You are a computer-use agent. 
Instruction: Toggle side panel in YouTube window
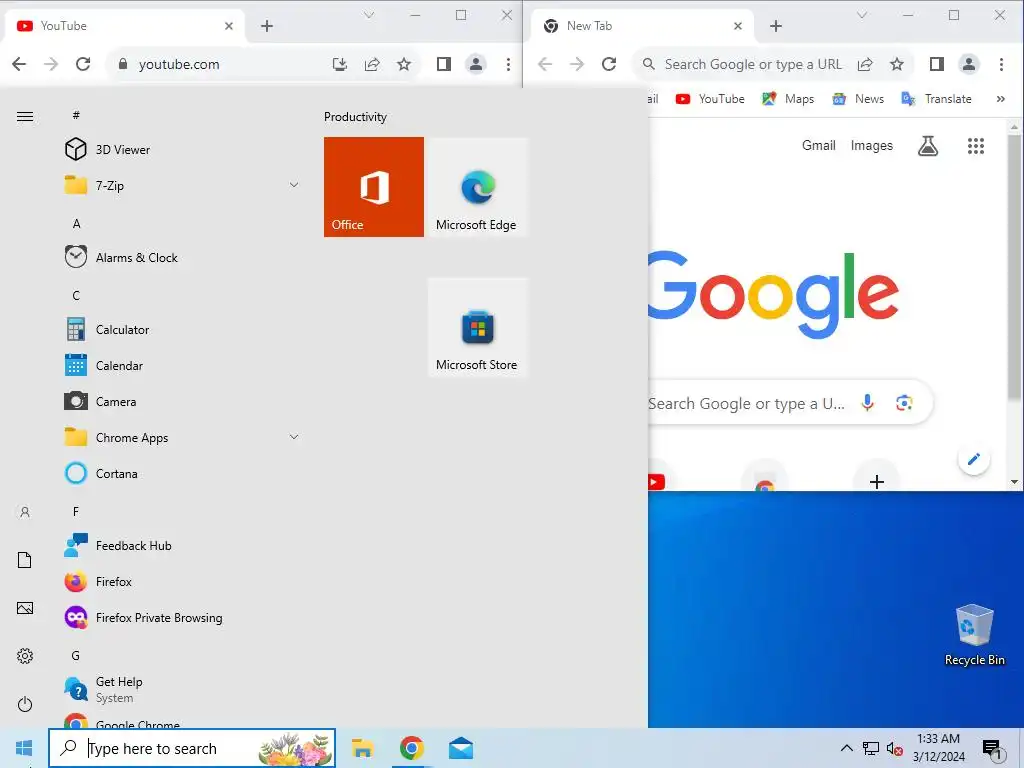click(x=443, y=64)
